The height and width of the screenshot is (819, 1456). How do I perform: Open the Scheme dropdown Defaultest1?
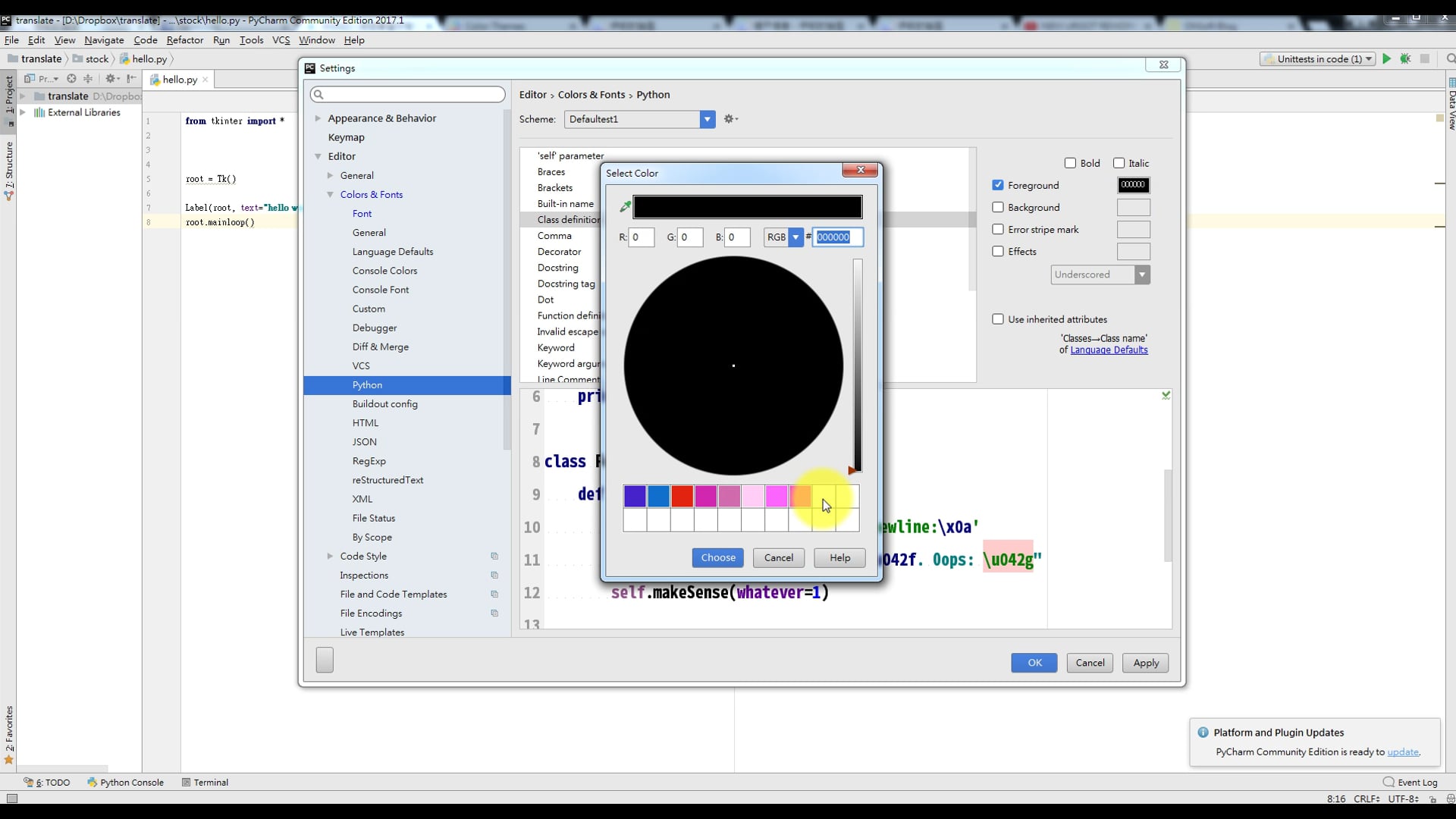(639, 119)
